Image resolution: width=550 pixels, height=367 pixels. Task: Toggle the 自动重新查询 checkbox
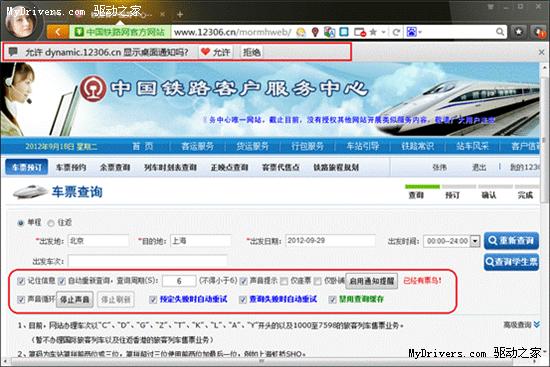(x=62, y=281)
